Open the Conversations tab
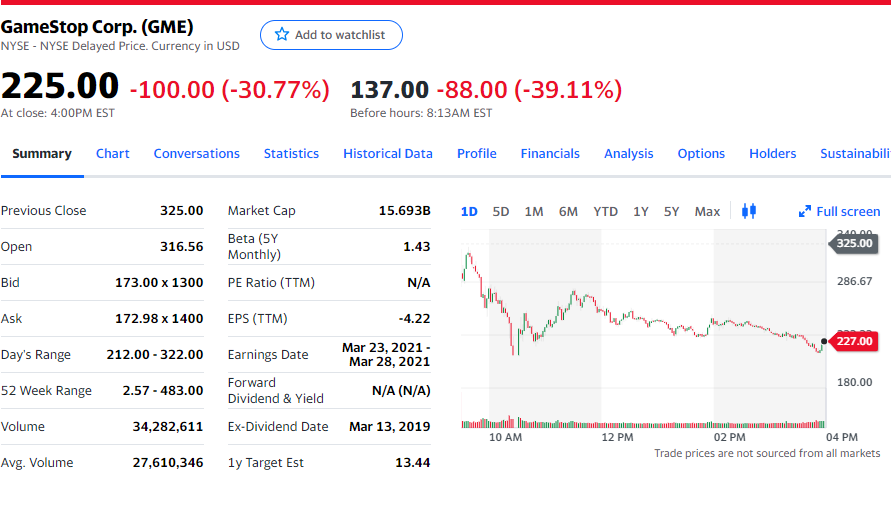891x515 pixels. (197, 153)
